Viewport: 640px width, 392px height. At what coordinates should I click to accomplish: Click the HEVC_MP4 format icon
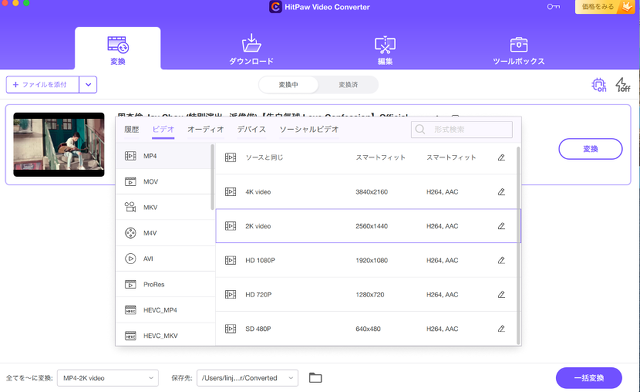click(x=130, y=310)
